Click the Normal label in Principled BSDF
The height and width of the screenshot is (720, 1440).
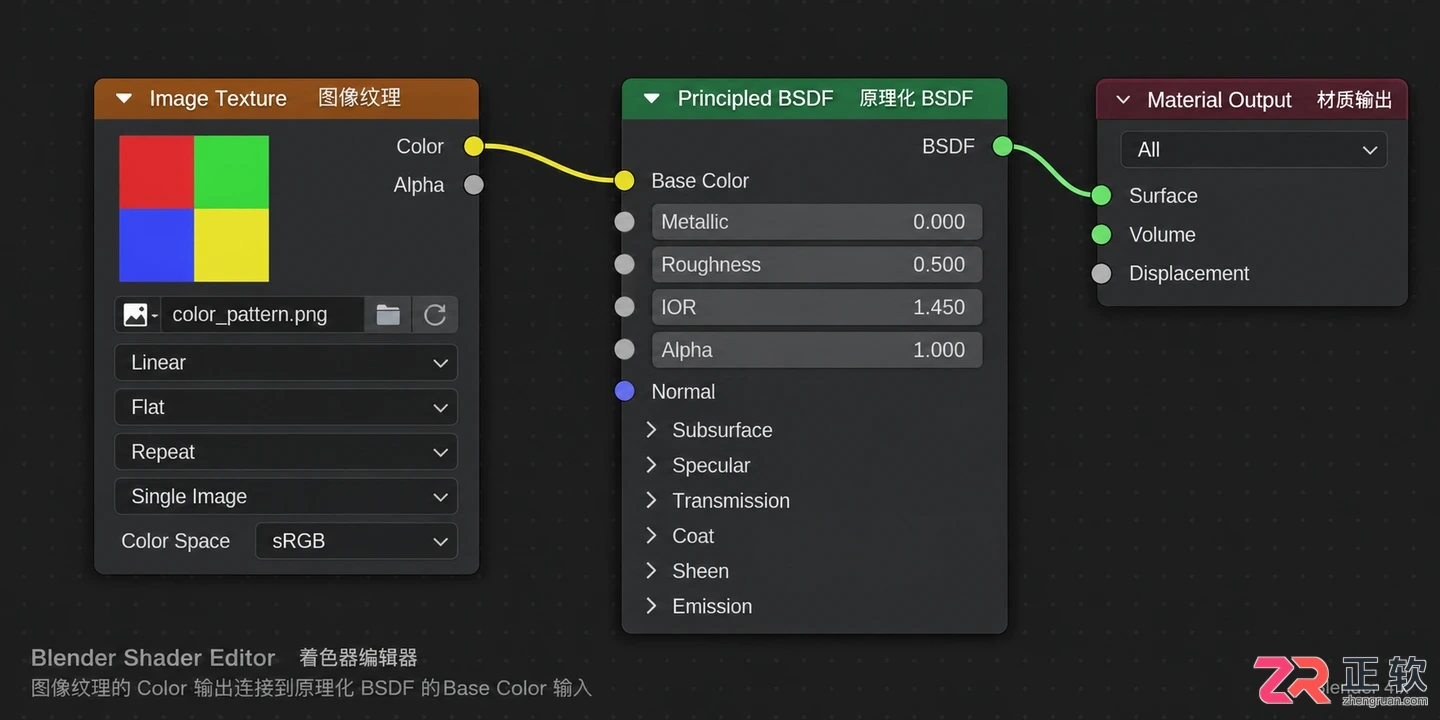[x=683, y=392]
